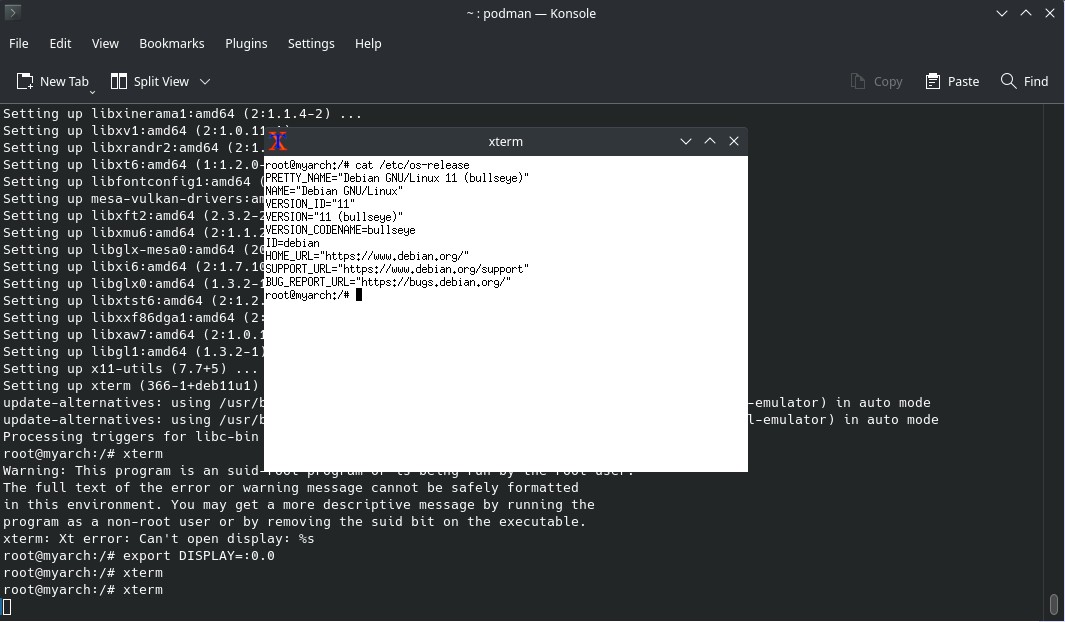1065x622 pixels.
Task: Click 'Setting up xterm (366-1+deb11u1)' line
Action: [131, 385]
